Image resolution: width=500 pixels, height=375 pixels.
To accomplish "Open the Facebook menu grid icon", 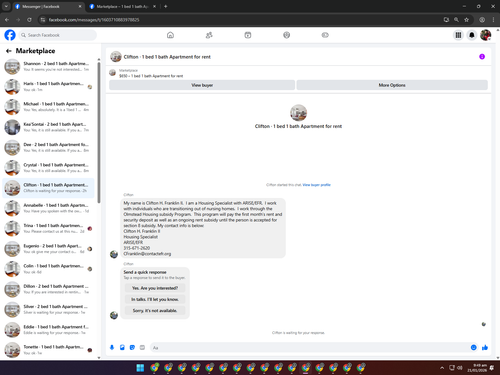I will 458,35.
